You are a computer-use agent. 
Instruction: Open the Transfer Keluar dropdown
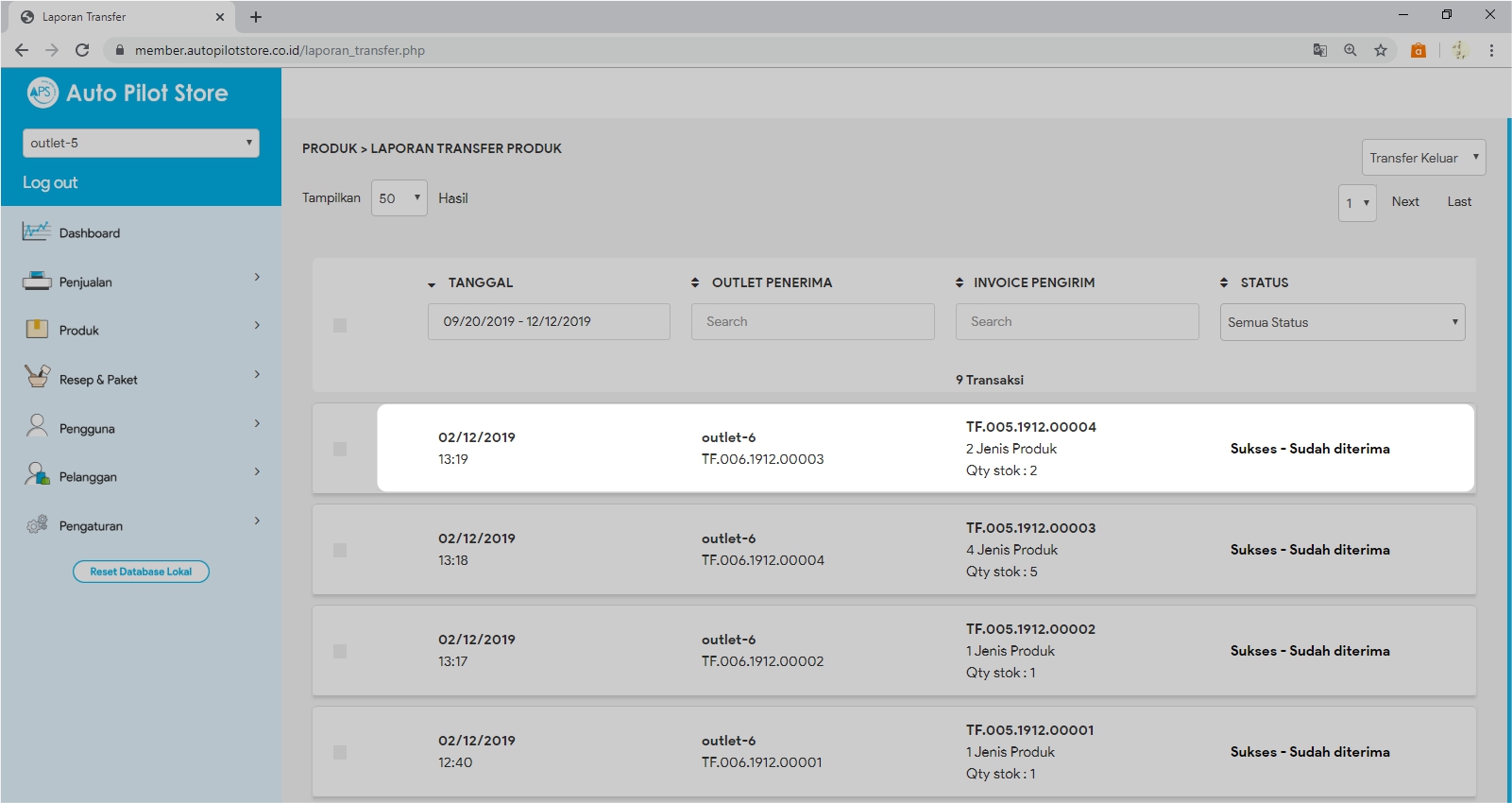coord(1423,158)
